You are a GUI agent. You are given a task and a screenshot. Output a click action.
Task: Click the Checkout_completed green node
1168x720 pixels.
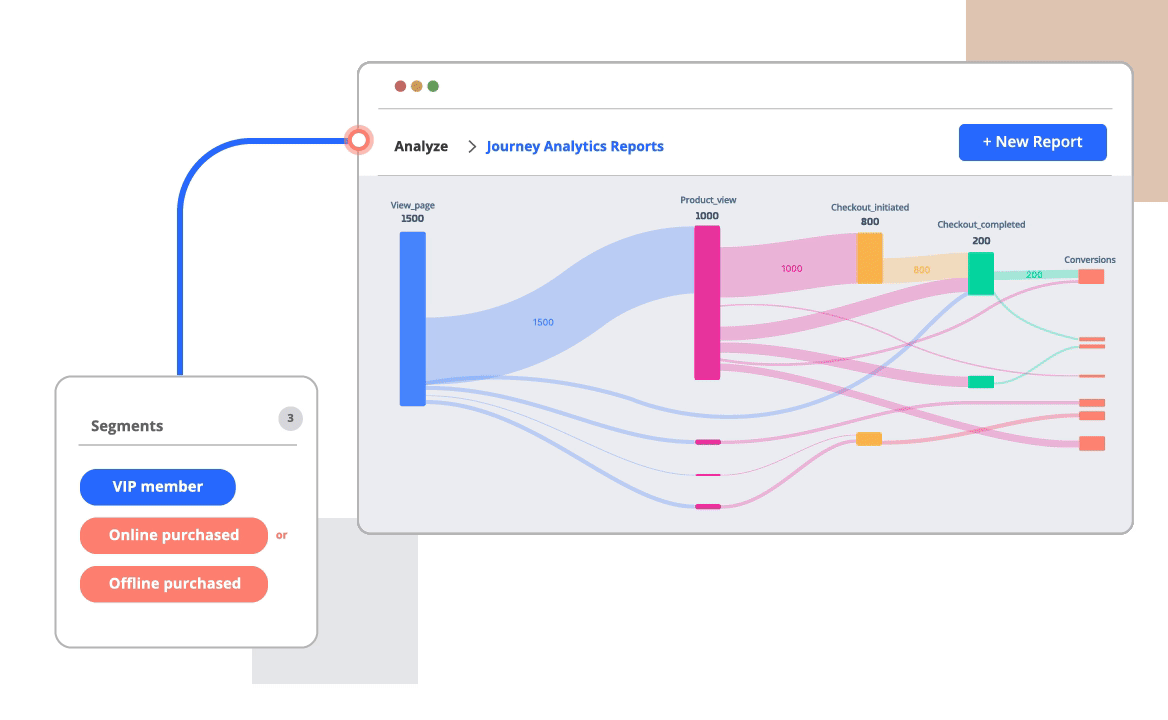pos(980,271)
